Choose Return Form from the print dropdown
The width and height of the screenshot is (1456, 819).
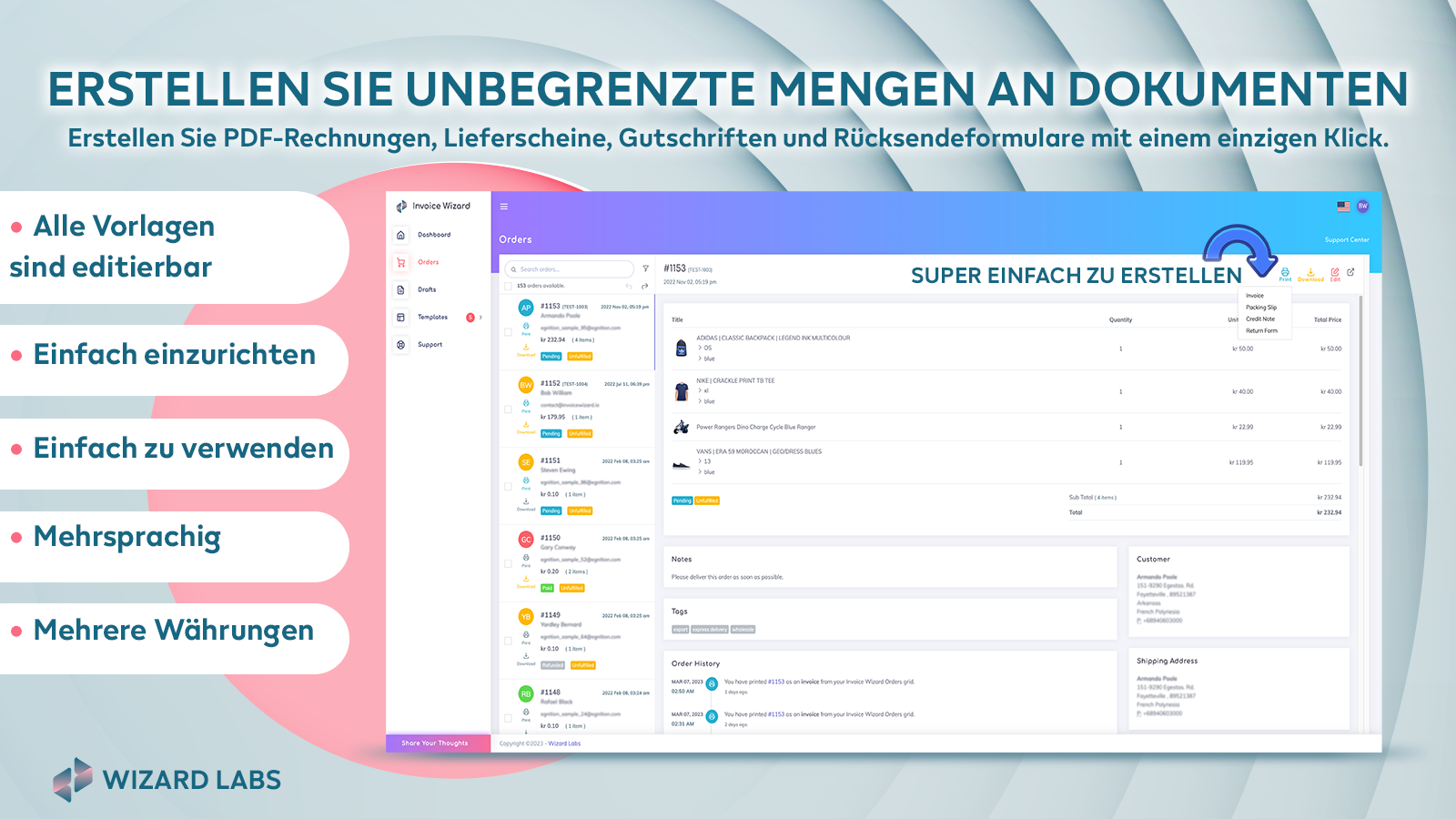(x=1261, y=331)
